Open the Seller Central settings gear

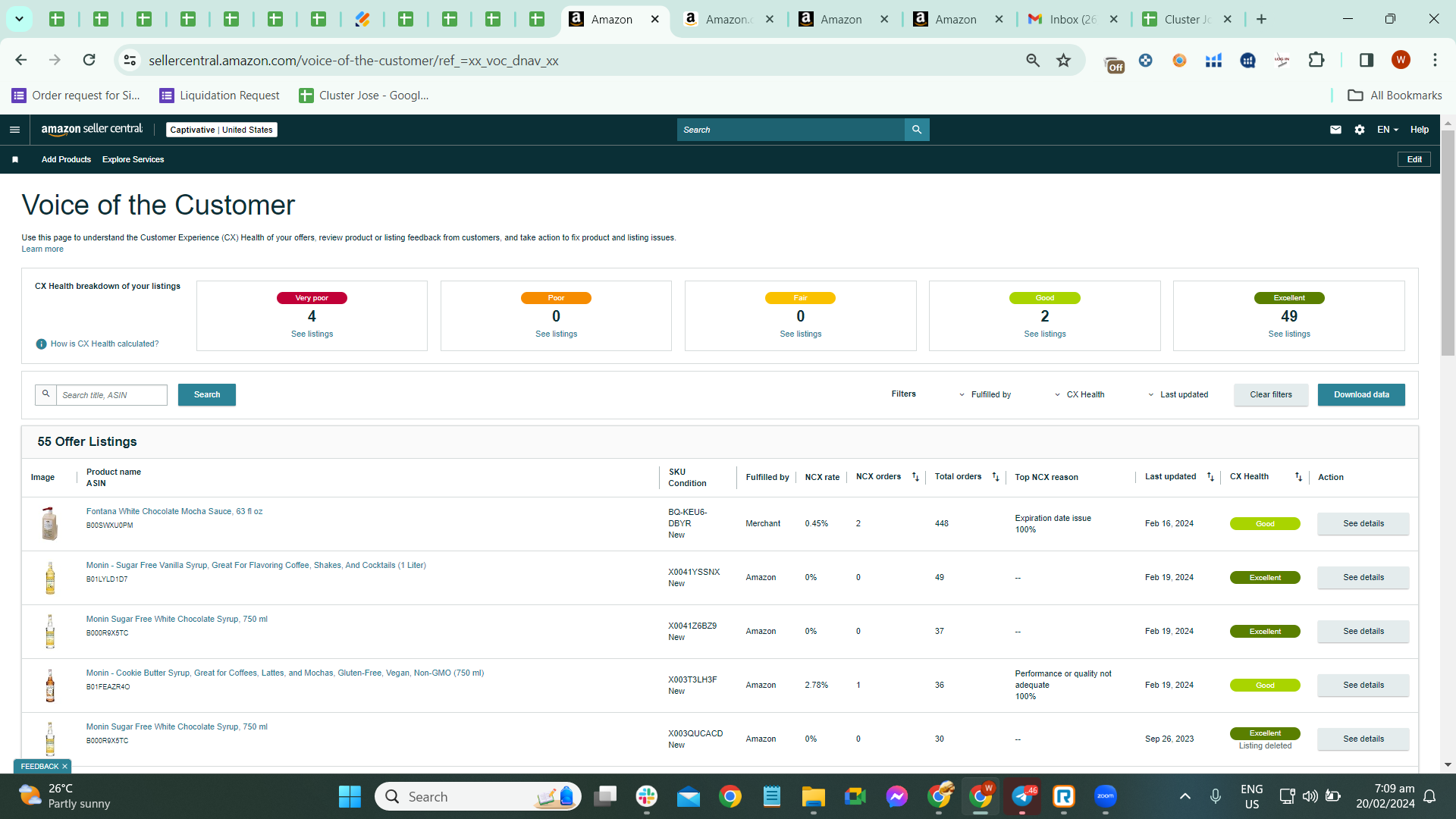(x=1360, y=130)
